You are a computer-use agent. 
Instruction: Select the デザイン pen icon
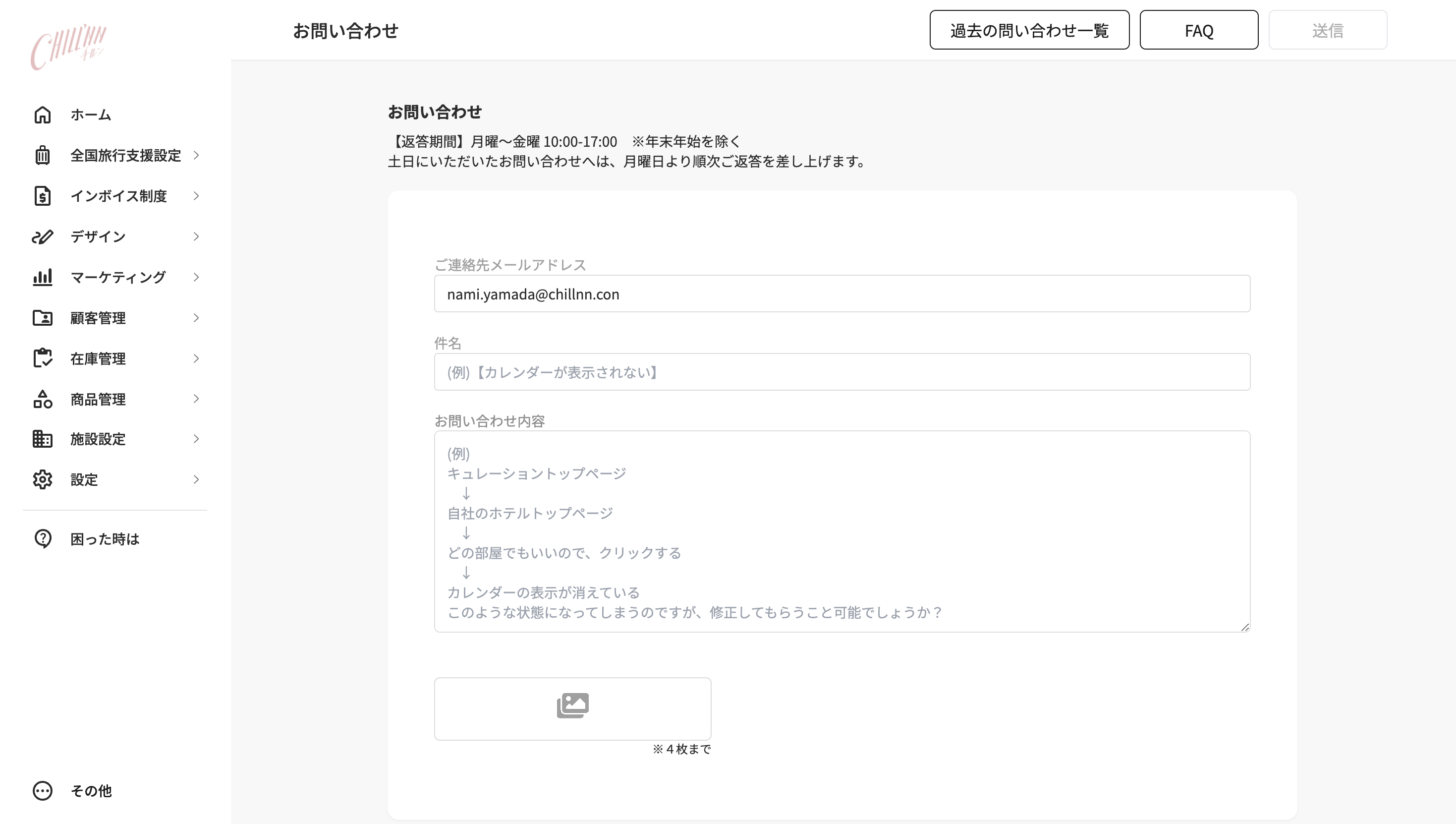(43, 236)
